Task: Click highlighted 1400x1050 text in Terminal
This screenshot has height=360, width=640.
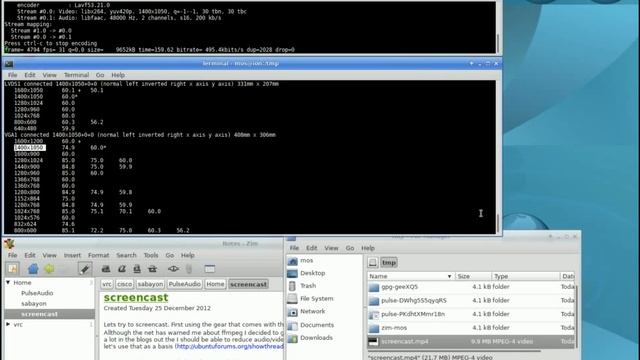Action: [30, 147]
